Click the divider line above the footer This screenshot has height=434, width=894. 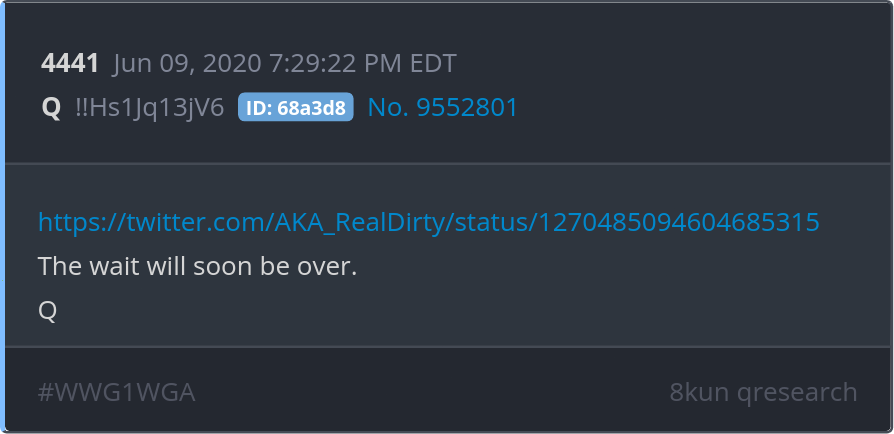point(448,346)
